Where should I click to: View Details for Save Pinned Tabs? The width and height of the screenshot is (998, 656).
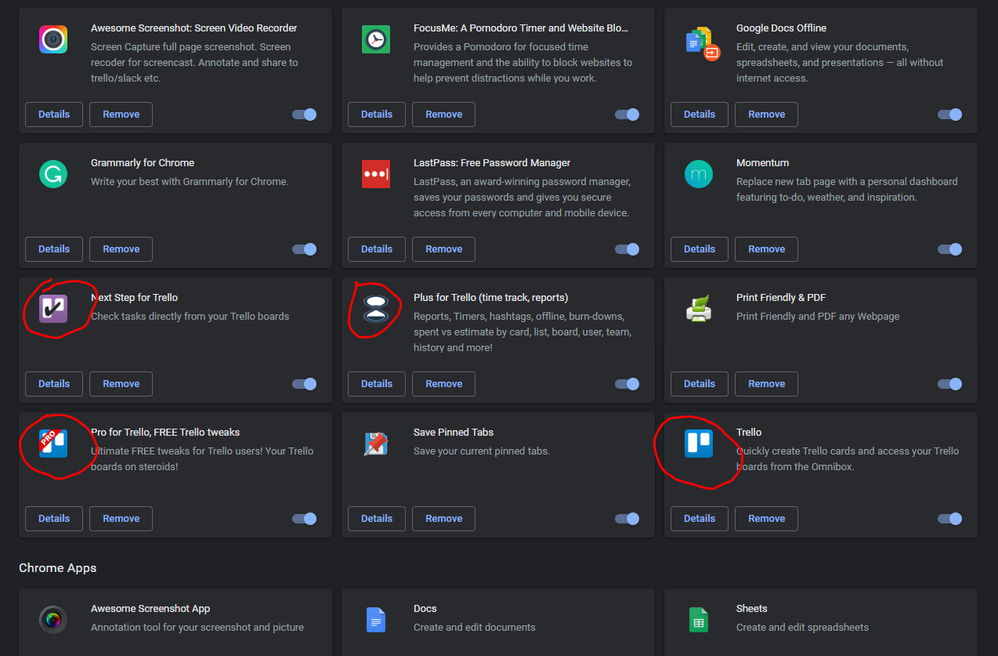[377, 519]
